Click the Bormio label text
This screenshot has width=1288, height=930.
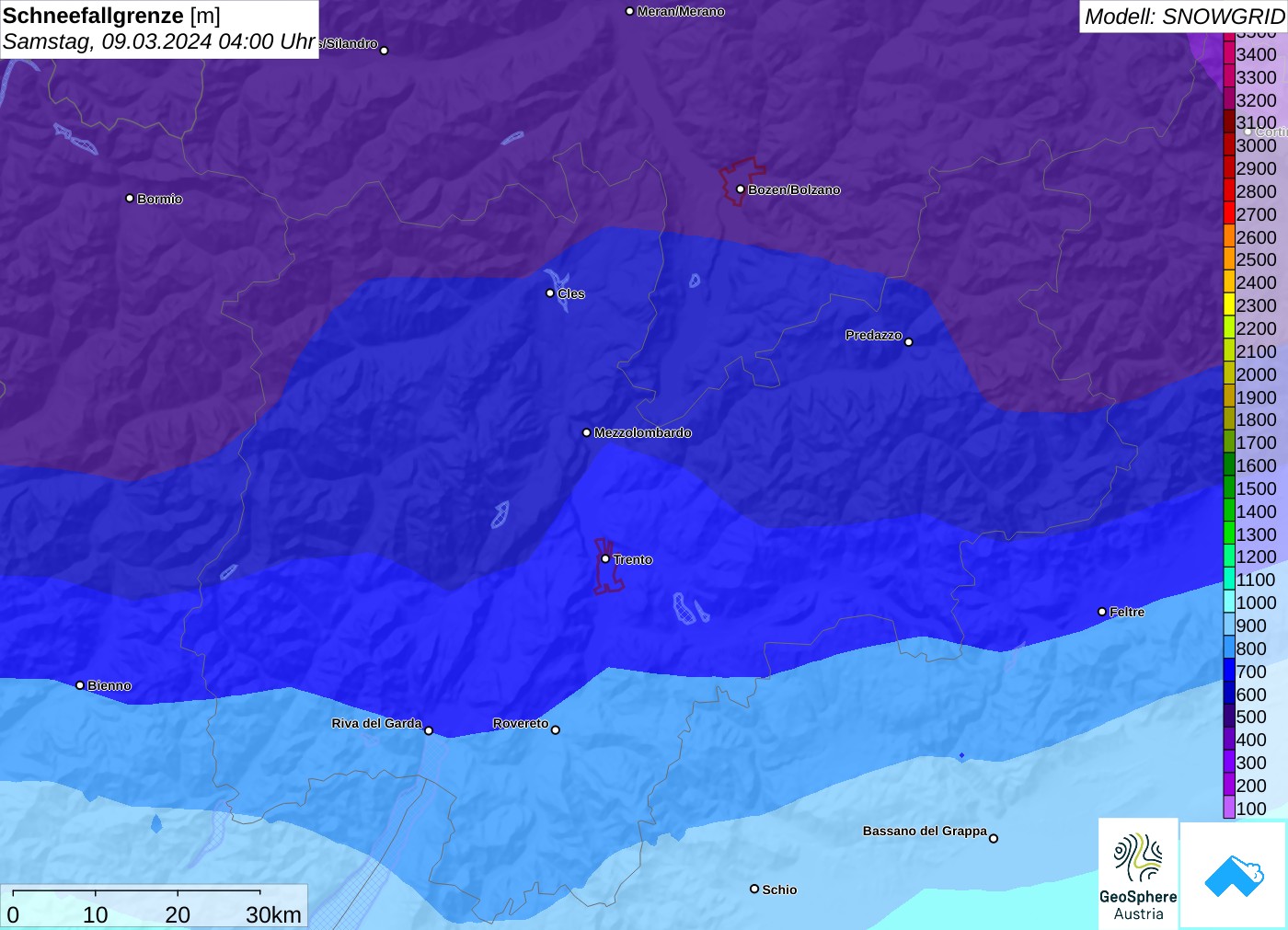point(160,199)
